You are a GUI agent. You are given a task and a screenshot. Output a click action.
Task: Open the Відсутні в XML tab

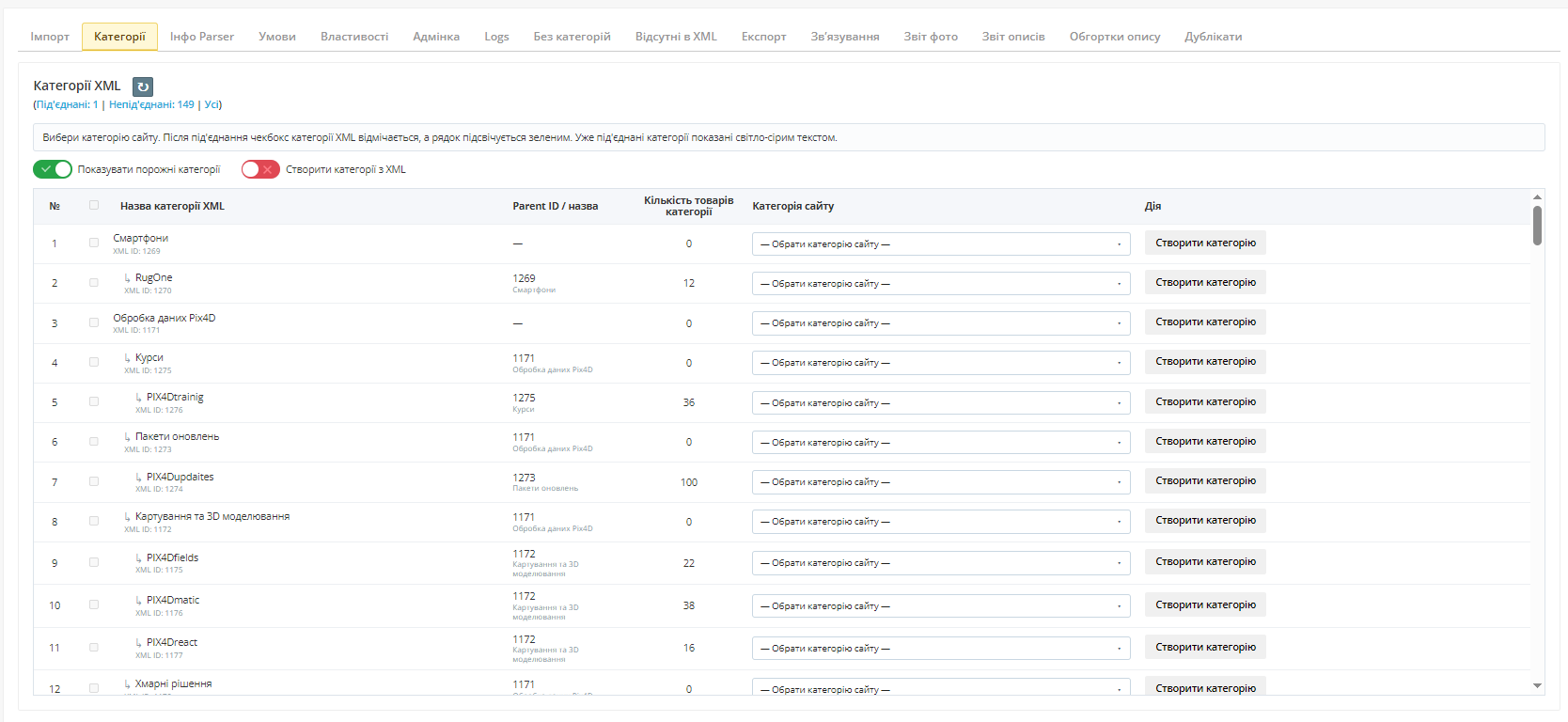[676, 37]
